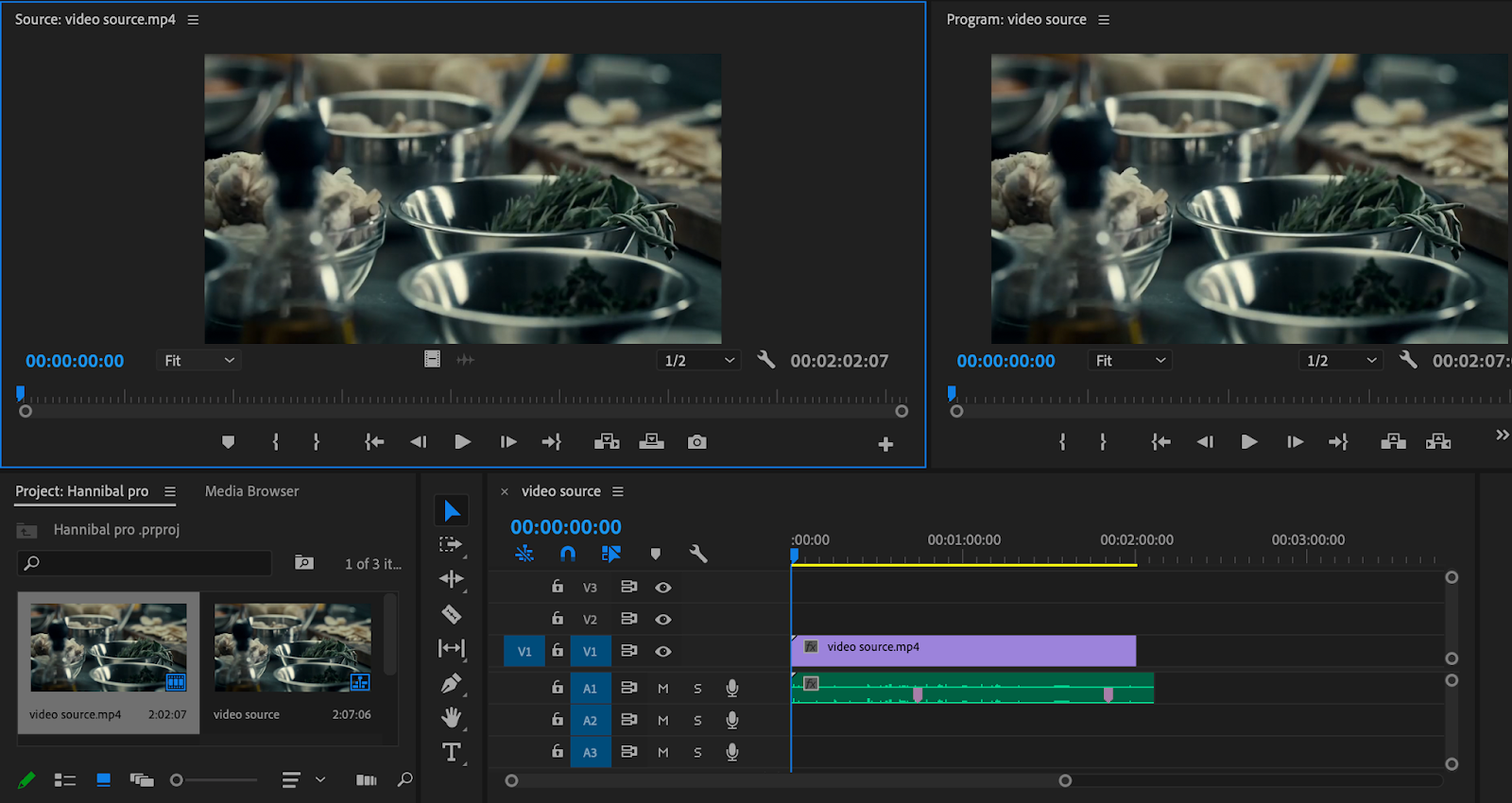Mute audio track A1
The height and width of the screenshot is (803, 1512).
(663, 689)
